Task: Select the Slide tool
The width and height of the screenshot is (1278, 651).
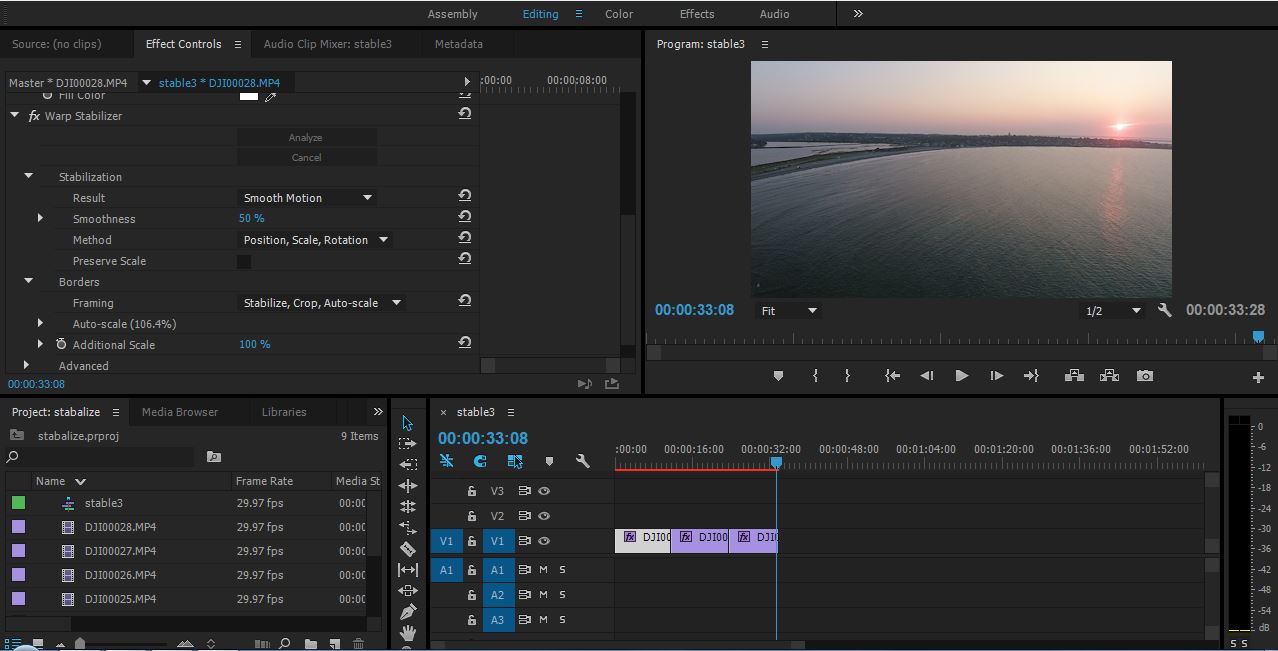Action: click(407, 591)
